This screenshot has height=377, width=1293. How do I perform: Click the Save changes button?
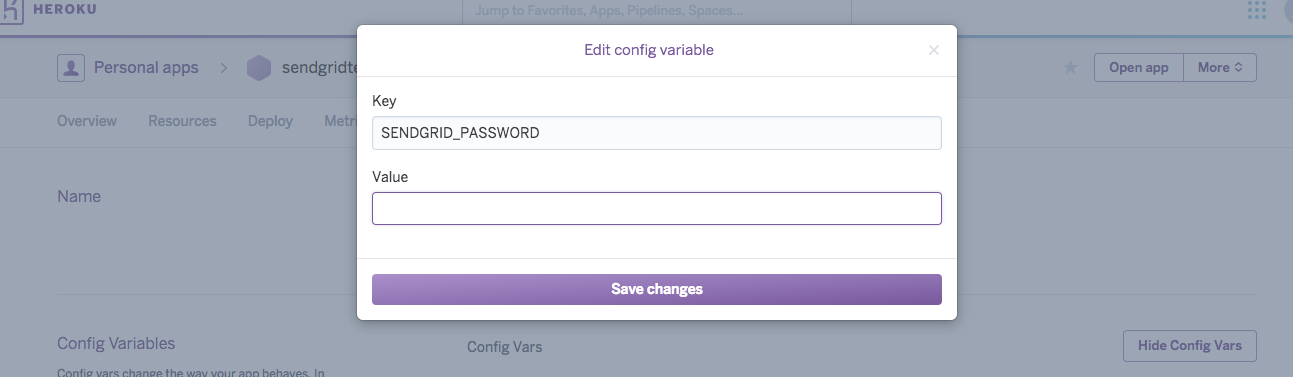coord(656,289)
